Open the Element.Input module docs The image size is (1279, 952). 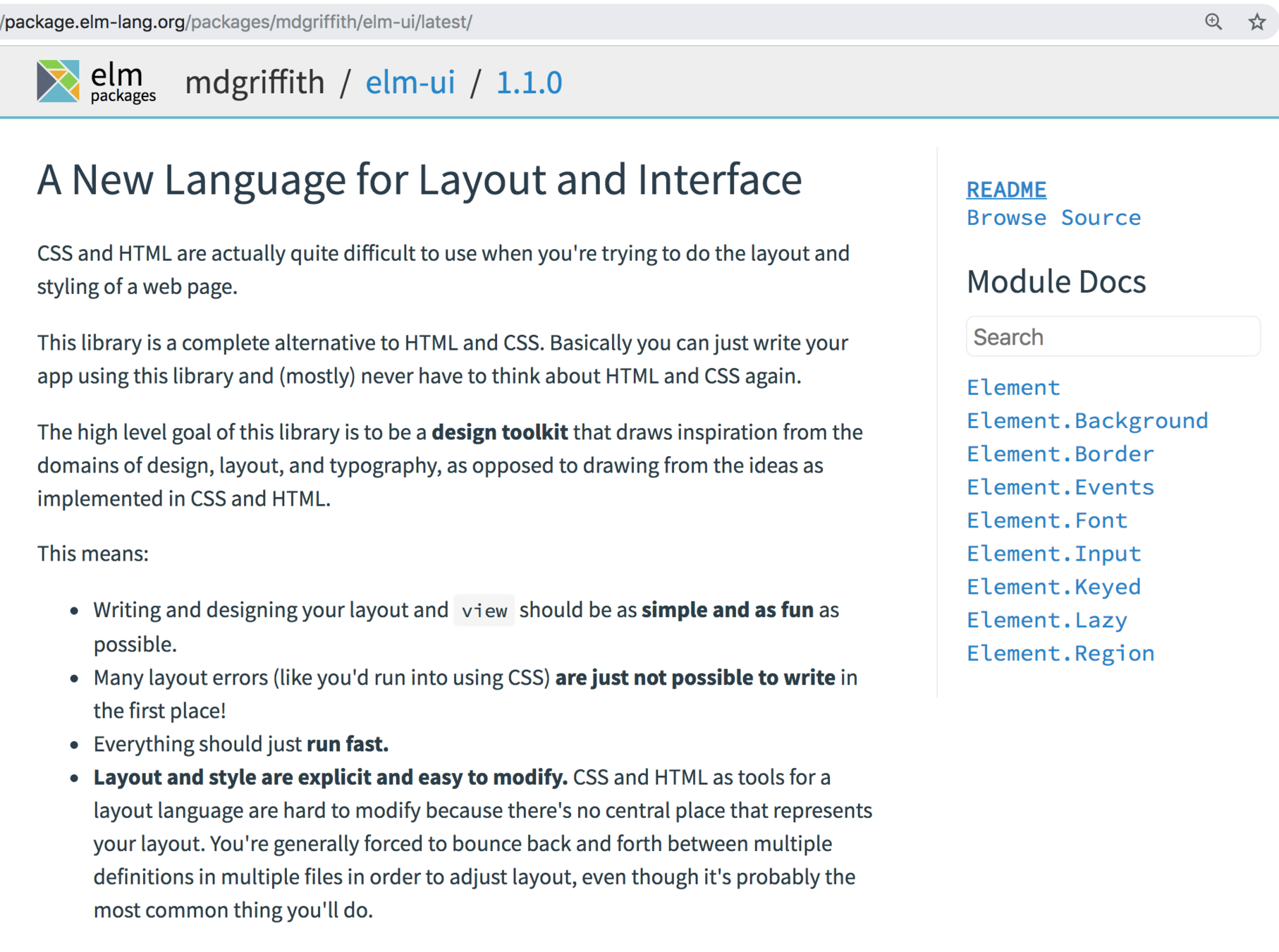(1053, 553)
